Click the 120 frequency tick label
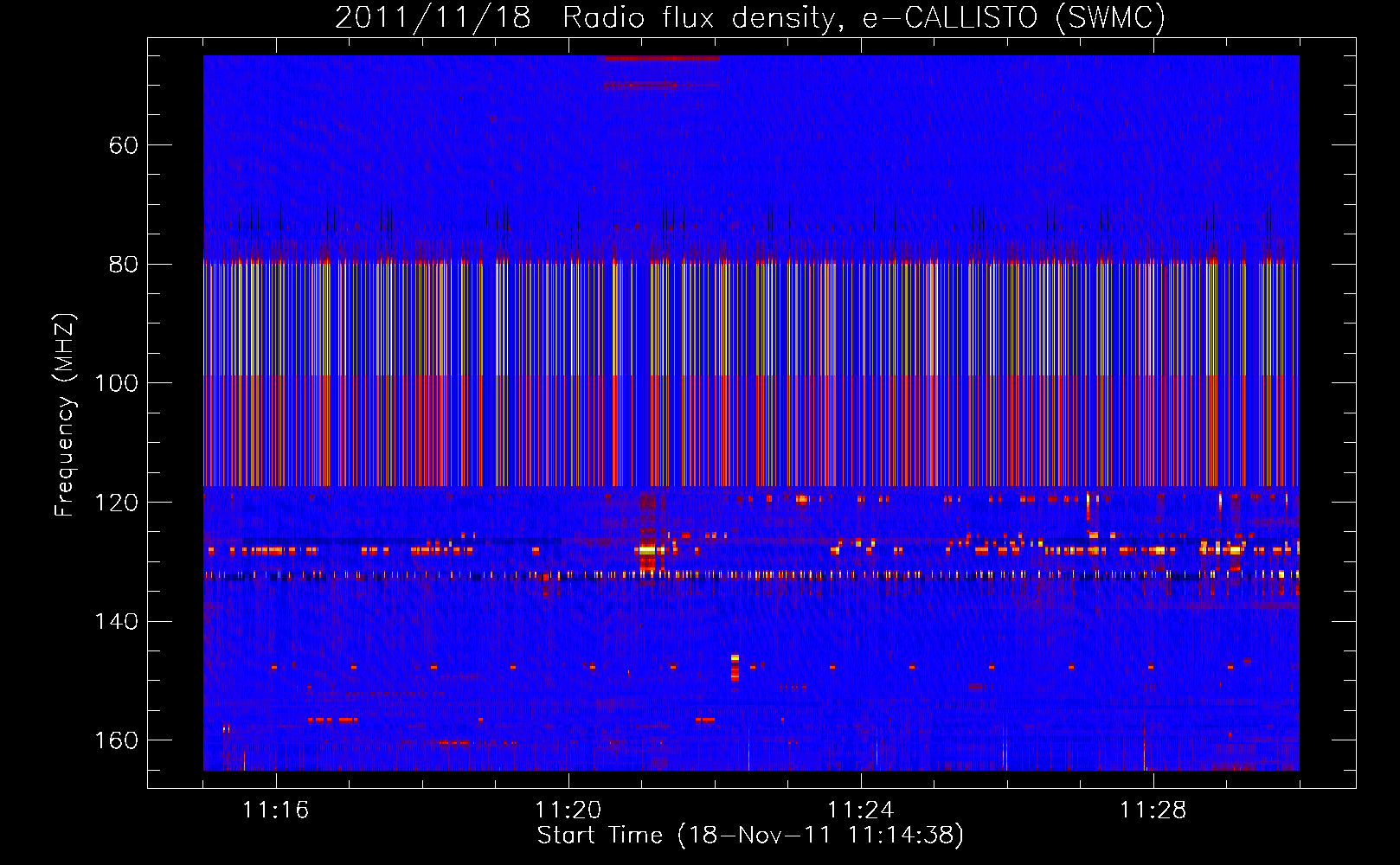Image resolution: width=1400 pixels, height=865 pixels. point(117,503)
